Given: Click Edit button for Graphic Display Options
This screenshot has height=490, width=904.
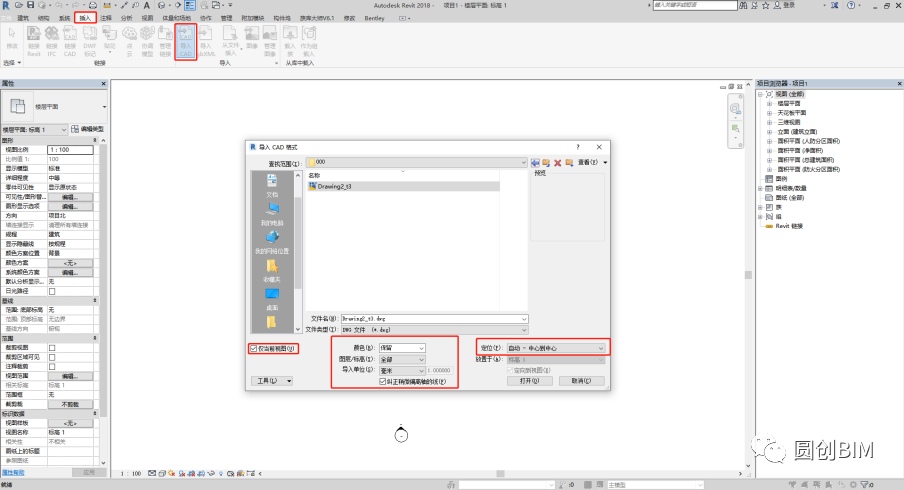Looking at the screenshot, I should point(70,206).
